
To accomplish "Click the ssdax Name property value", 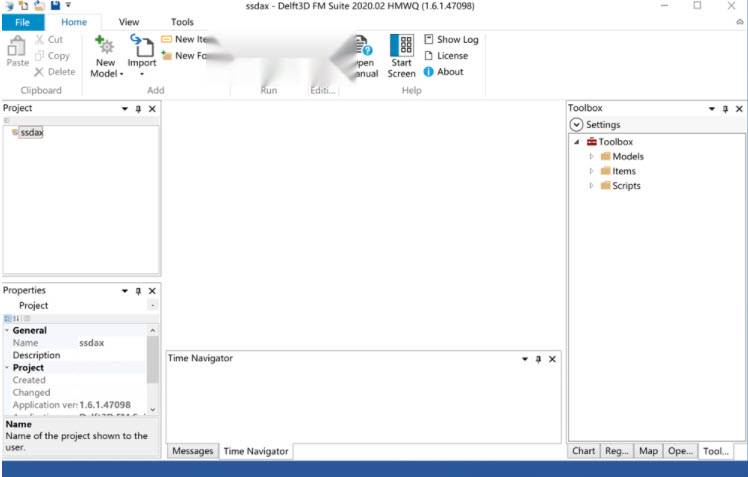I will tap(92, 343).
